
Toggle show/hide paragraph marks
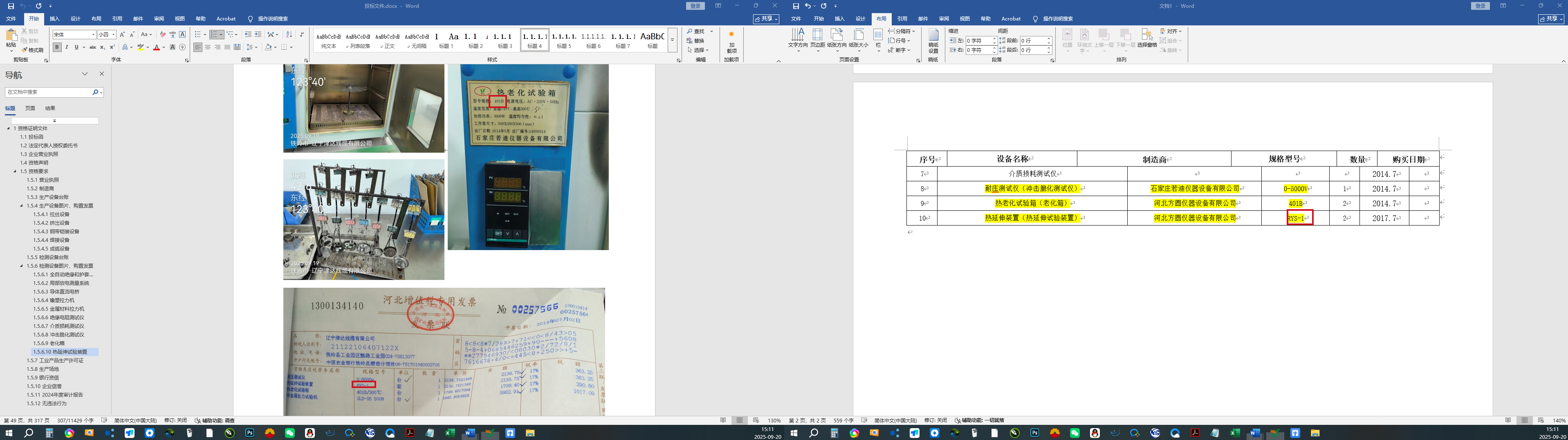tap(302, 35)
